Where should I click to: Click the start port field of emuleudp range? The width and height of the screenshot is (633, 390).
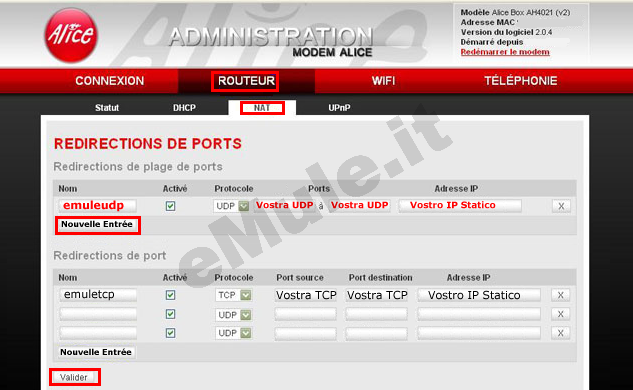click(x=285, y=205)
